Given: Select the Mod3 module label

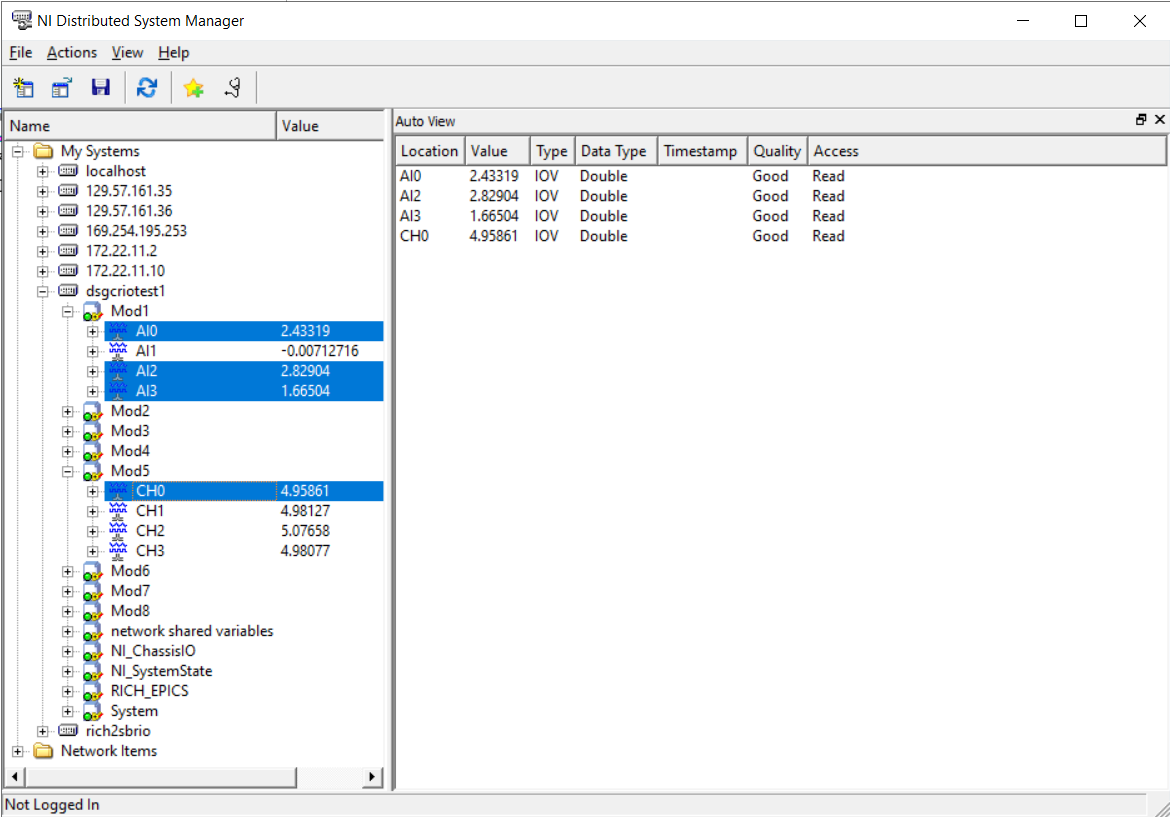Looking at the screenshot, I should tap(130, 431).
